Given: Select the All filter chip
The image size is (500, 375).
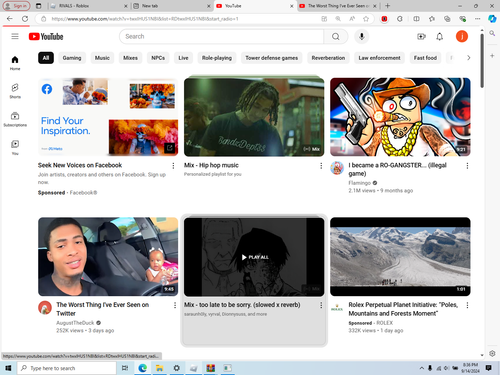Looking at the screenshot, I should click(x=46, y=58).
